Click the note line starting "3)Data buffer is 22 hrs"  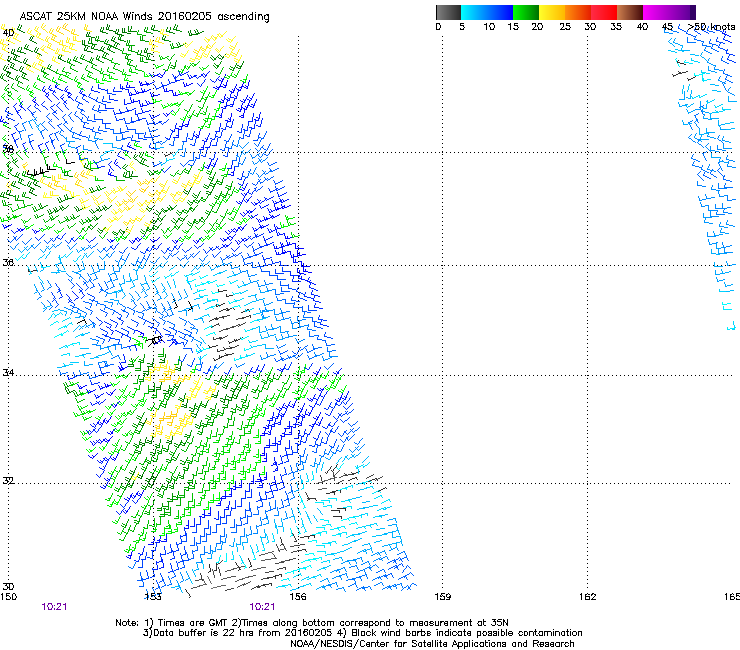(x=362, y=633)
